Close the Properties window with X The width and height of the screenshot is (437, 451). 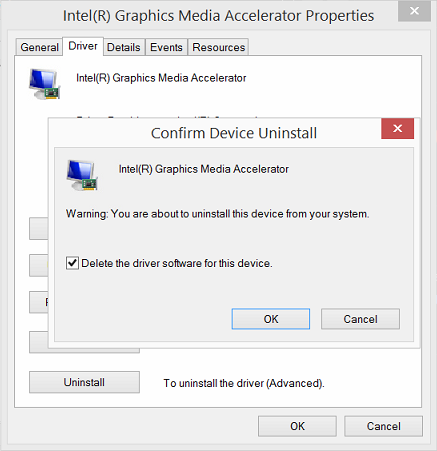tap(414, 11)
